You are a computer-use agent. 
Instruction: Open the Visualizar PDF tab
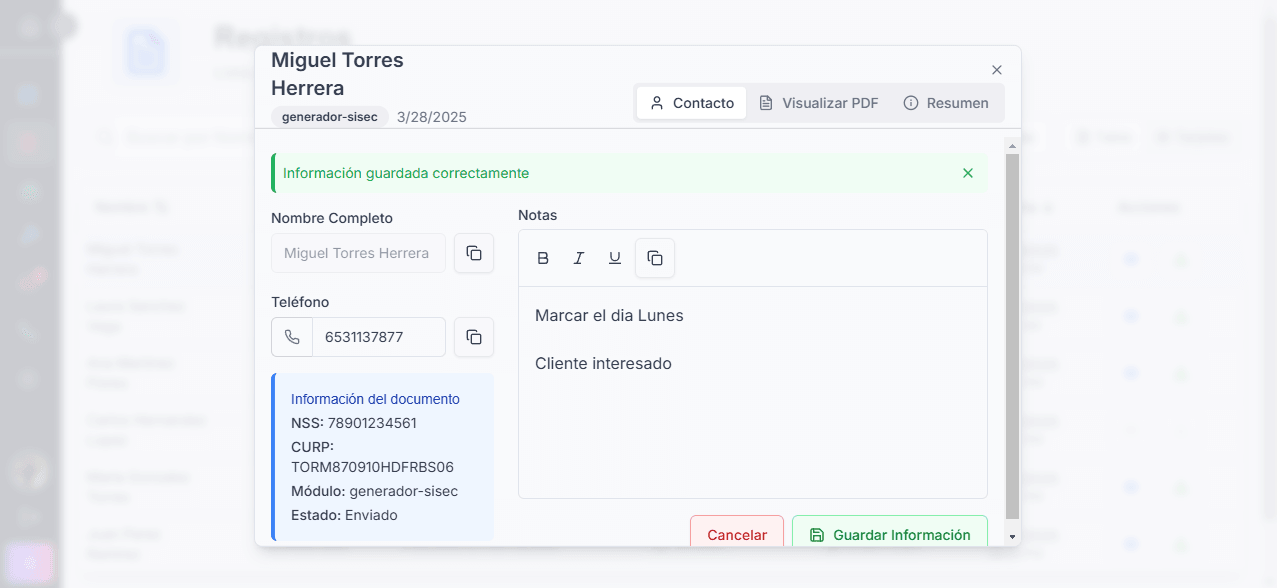pos(819,103)
